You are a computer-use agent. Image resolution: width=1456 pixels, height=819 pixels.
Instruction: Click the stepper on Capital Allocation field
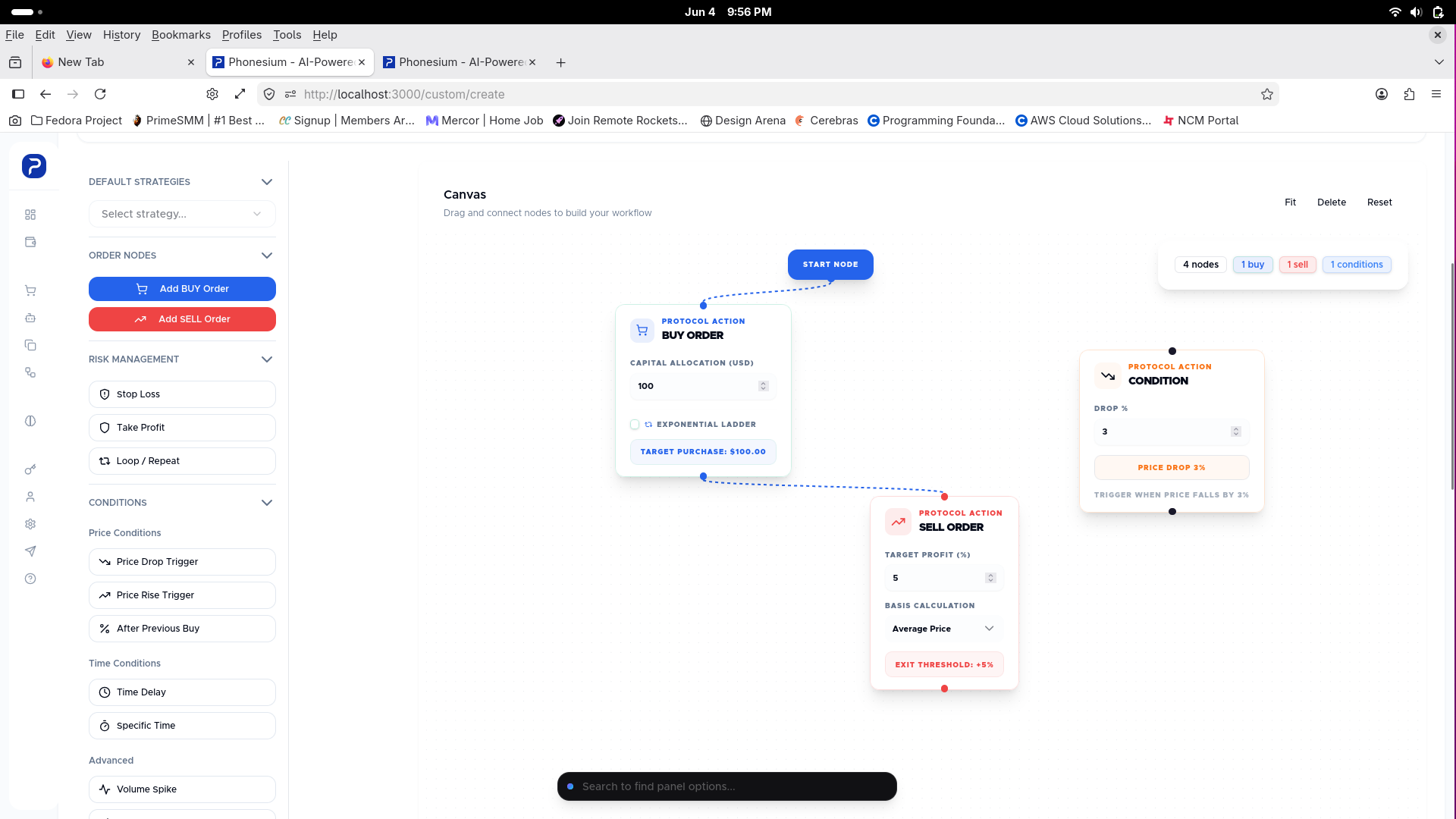point(764,386)
